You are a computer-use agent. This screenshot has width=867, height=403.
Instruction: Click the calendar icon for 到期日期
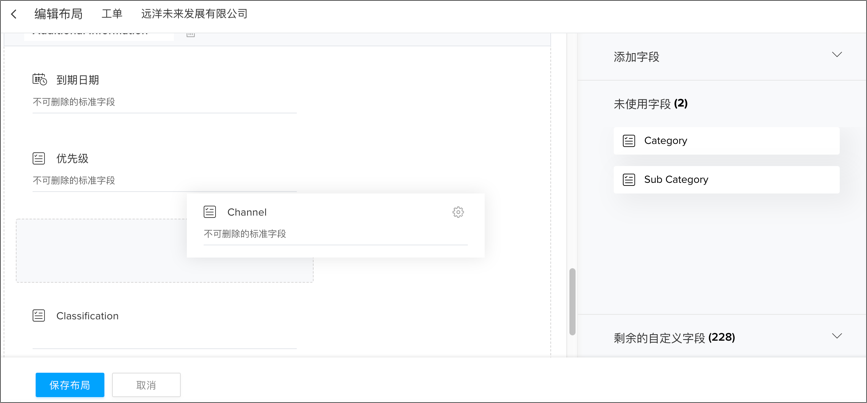click(39, 80)
